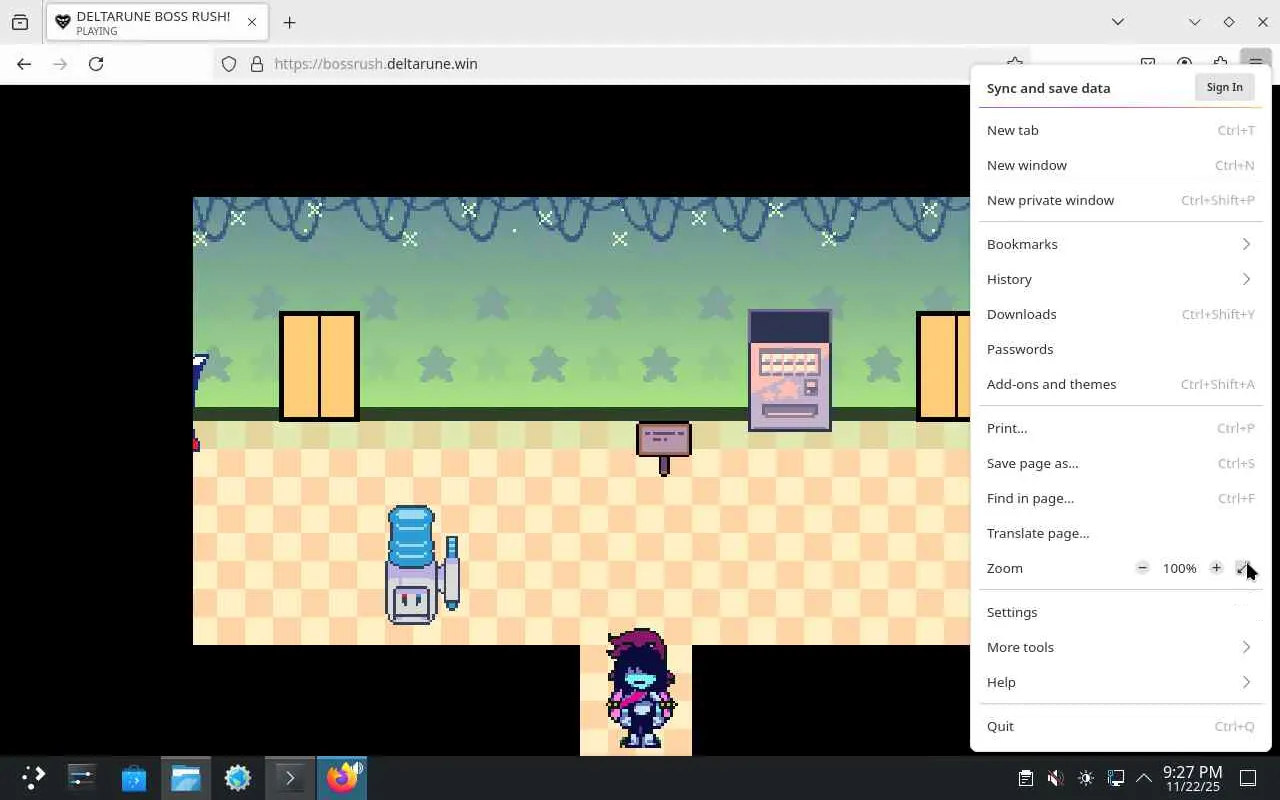Enter full screen from the Zoom row
Viewport: 1280px width, 800px height.
(1243, 568)
